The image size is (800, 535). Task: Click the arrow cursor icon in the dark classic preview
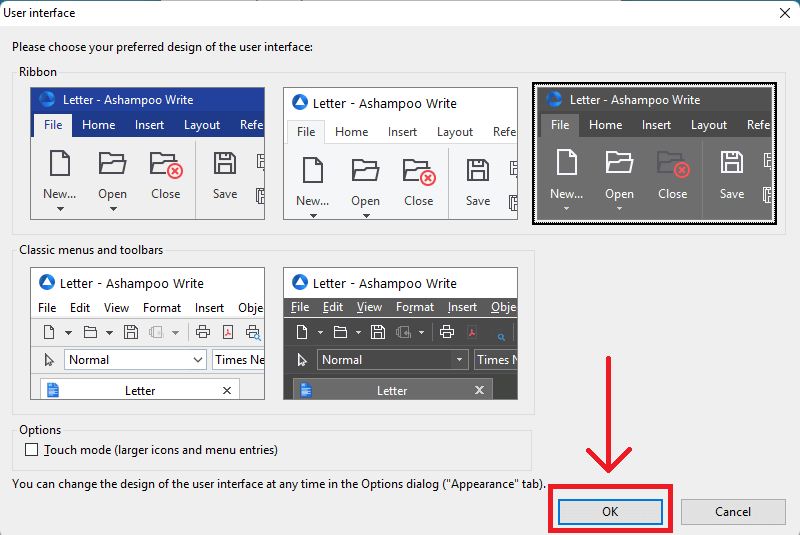coord(301,360)
